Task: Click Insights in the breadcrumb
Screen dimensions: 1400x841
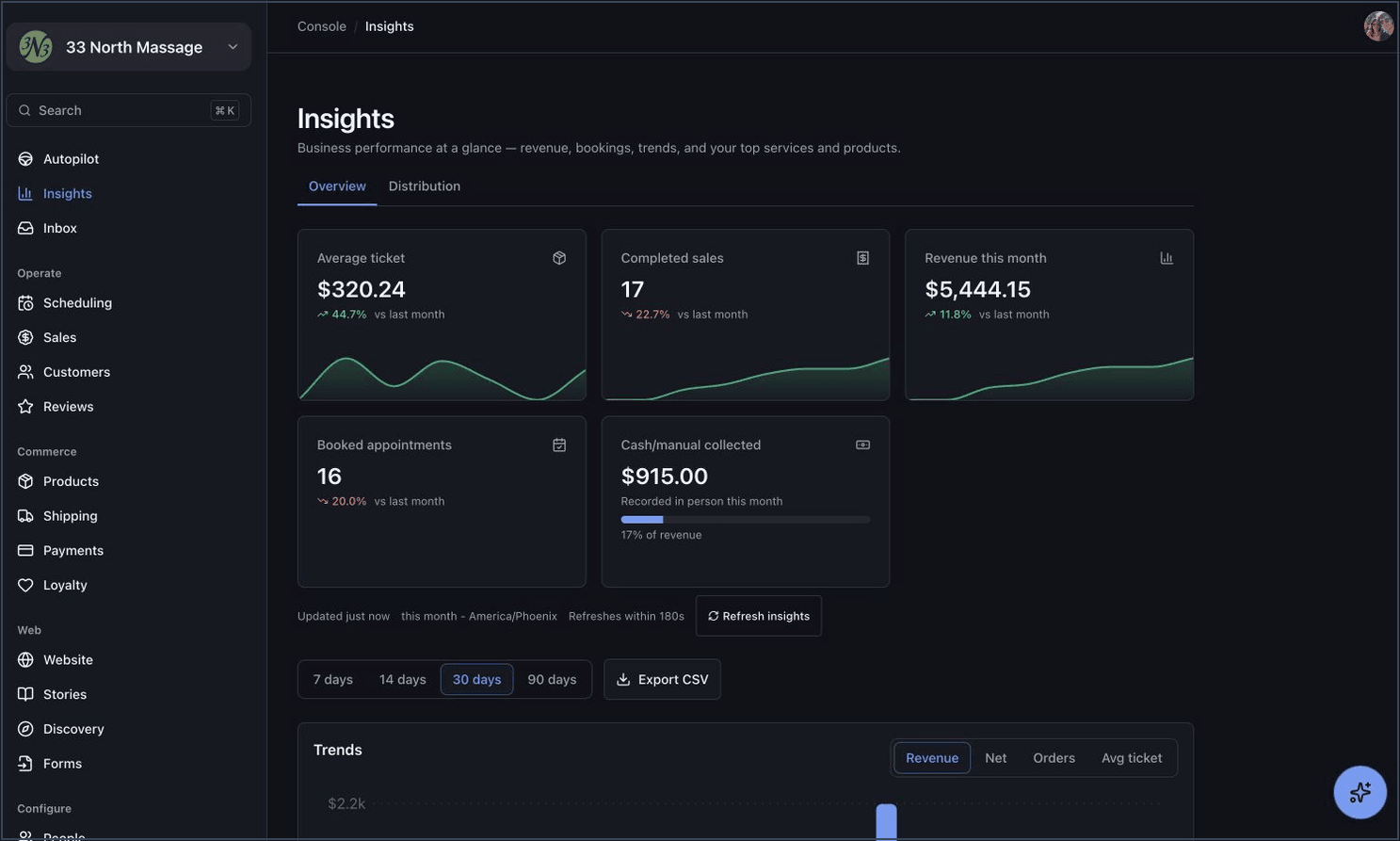Action: [x=390, y=26]
